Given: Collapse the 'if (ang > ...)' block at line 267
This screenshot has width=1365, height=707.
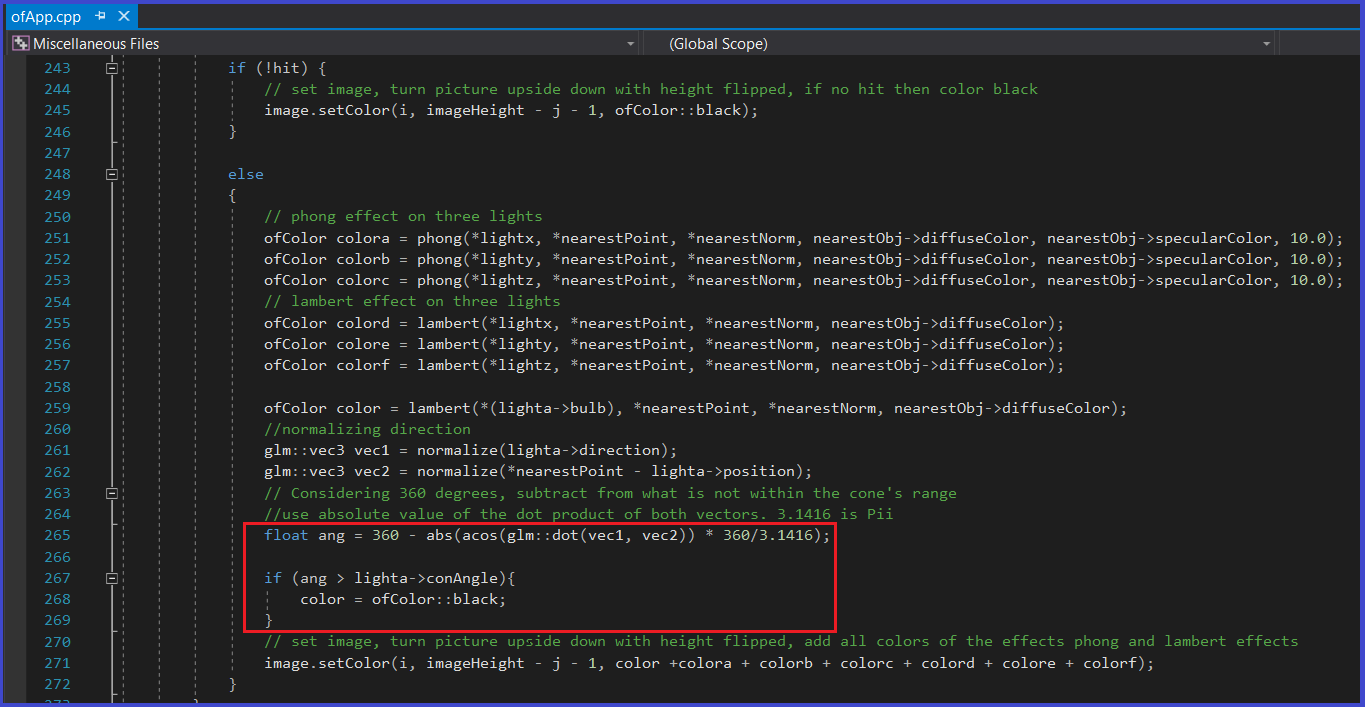Looking at the screenshot, I should click(112, 578).
